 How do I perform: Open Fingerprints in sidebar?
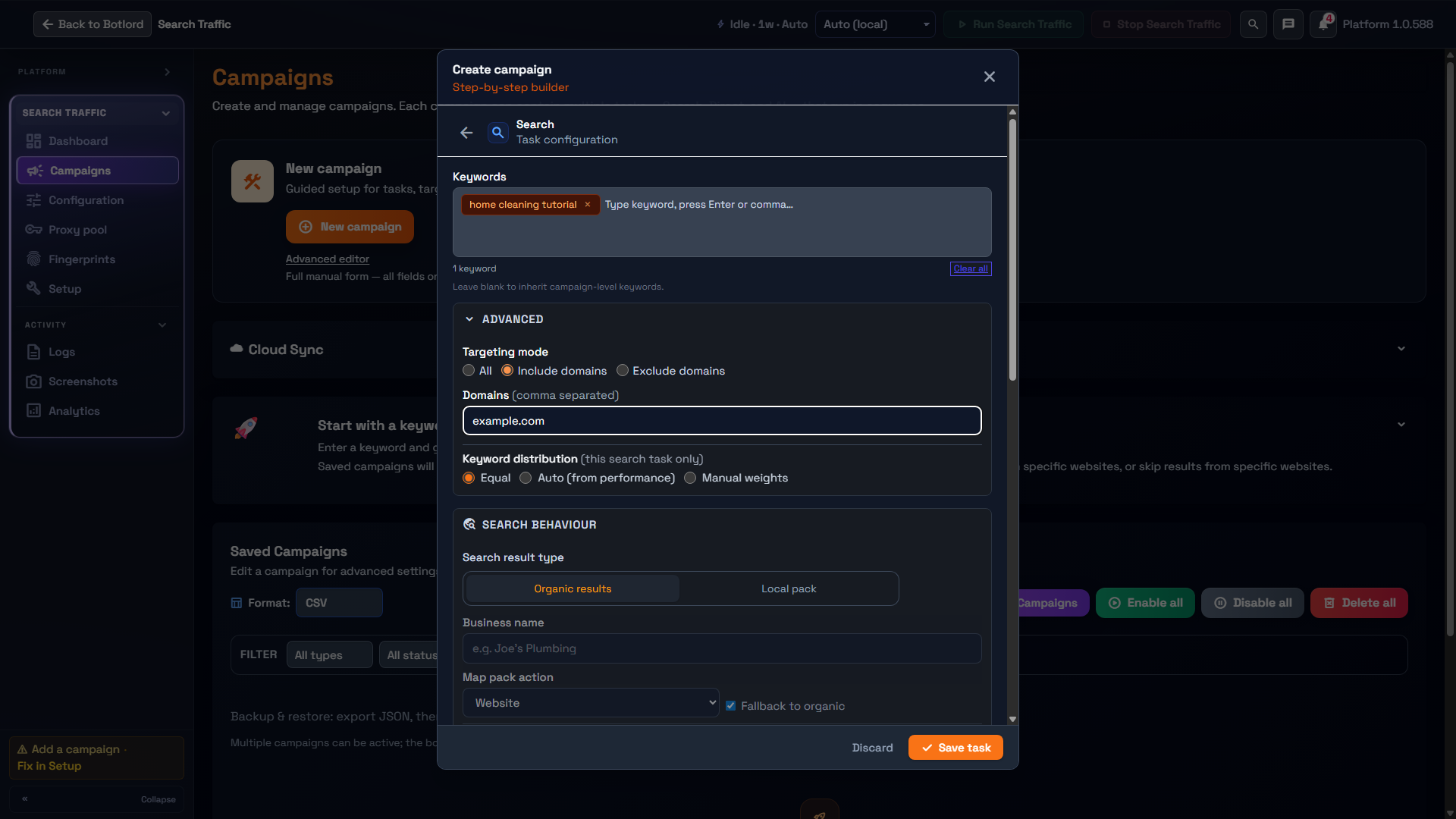pyautogui.click(x=98, y=259)
